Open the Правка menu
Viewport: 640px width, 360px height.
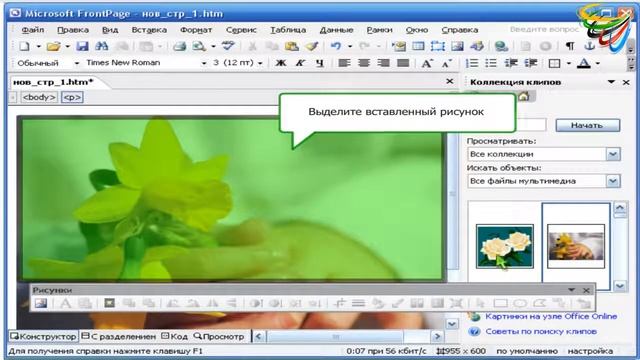click(73, 30)
